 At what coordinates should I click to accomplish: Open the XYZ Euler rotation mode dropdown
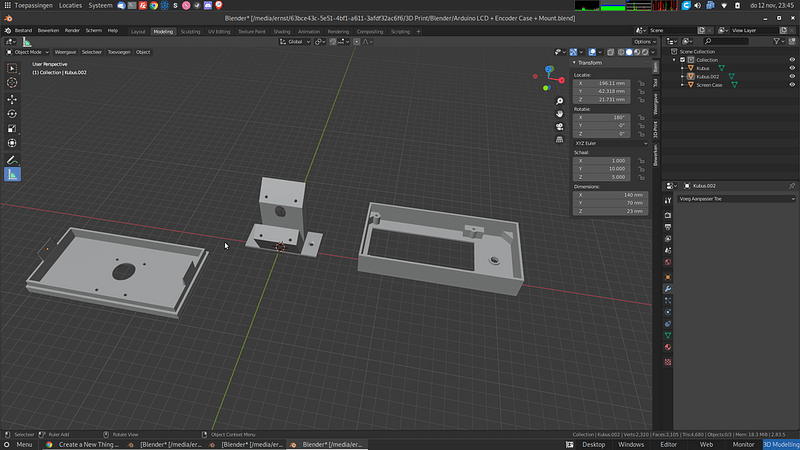tap(611, 143)
